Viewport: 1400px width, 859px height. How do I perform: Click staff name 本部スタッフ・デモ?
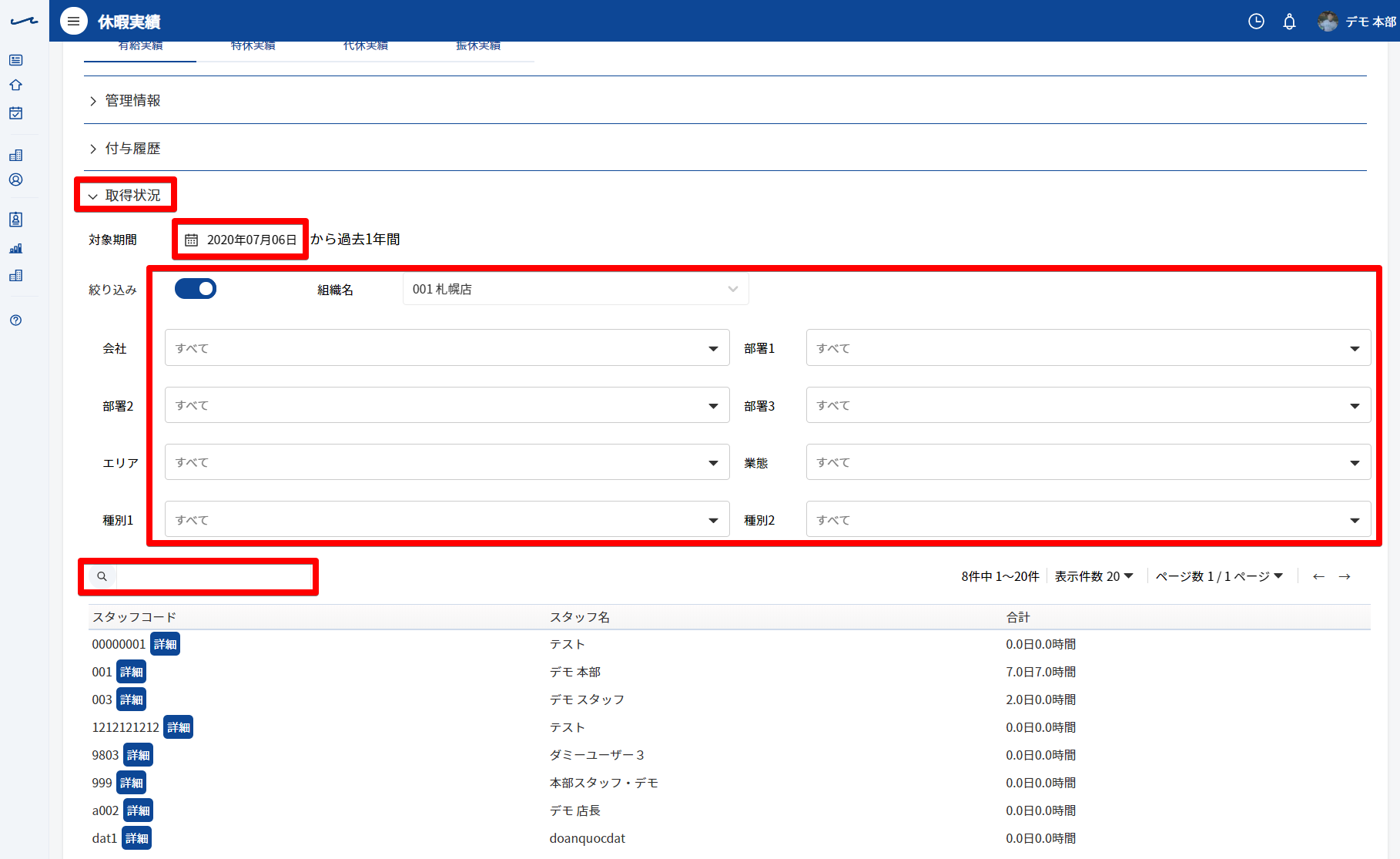tap(604, 783)
